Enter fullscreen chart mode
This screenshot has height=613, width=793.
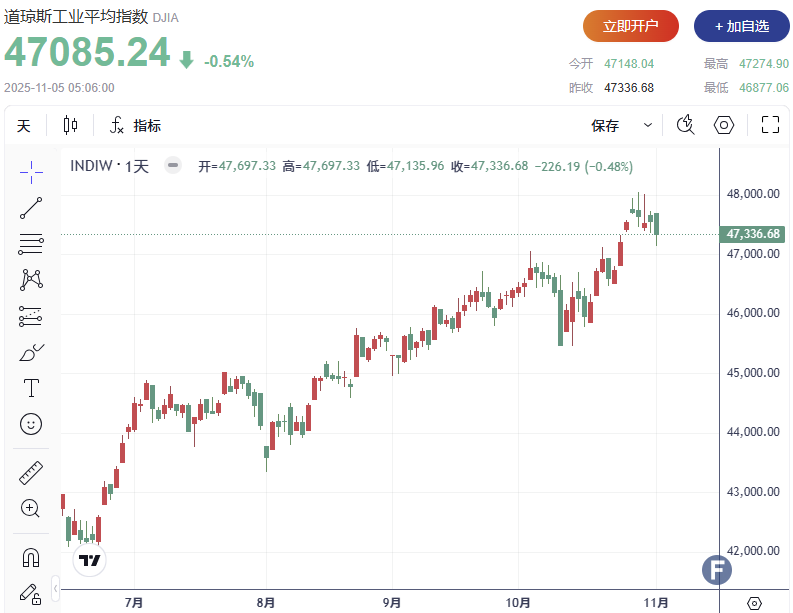(x=770, y=125)
